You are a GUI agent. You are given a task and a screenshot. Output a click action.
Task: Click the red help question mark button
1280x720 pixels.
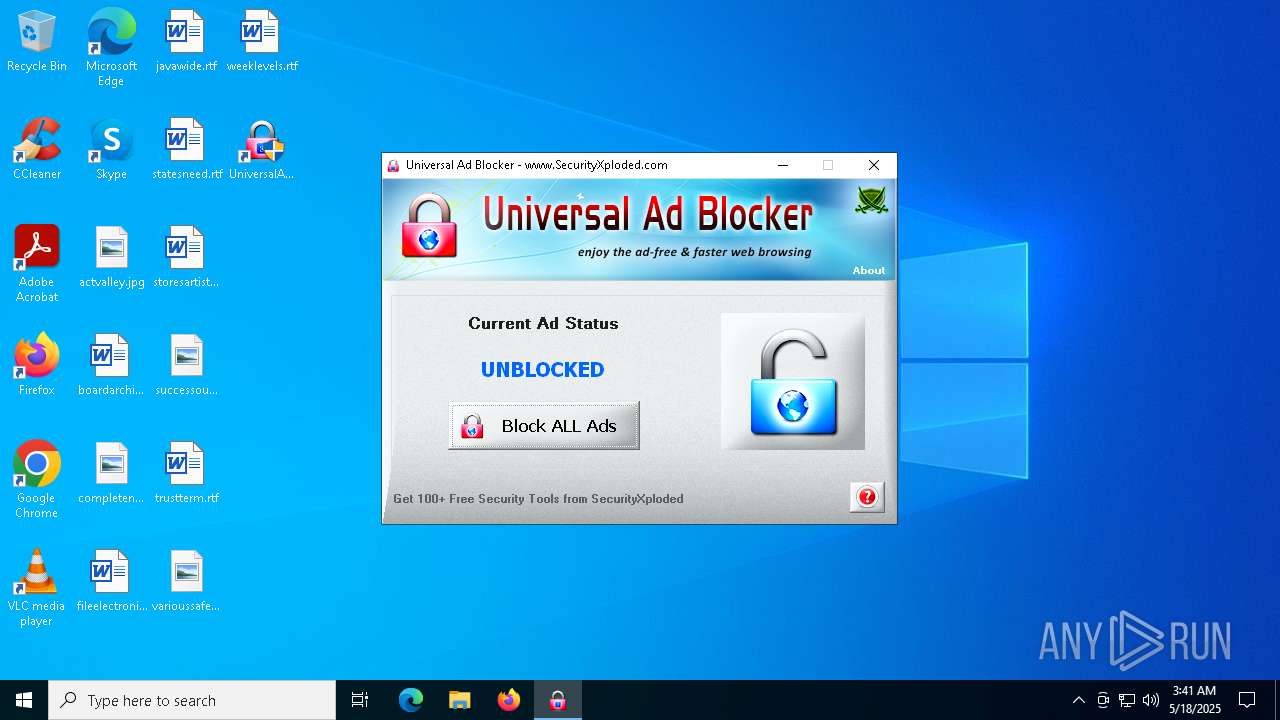click(867, 497)
